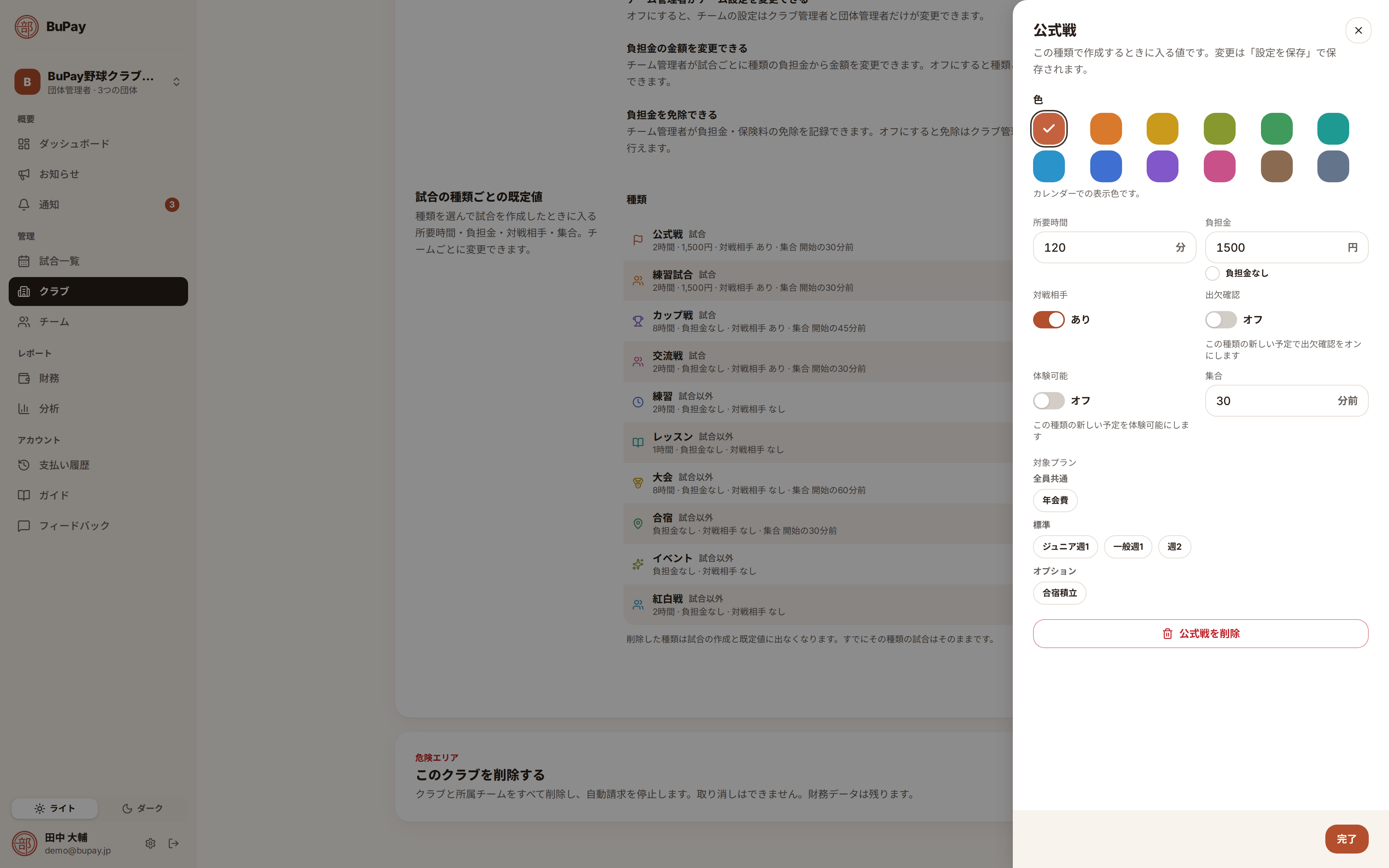The height and width of the screenshot is (868, 1389).
Task: Click the logout arrow icon
Action: (x=173, y=843)
